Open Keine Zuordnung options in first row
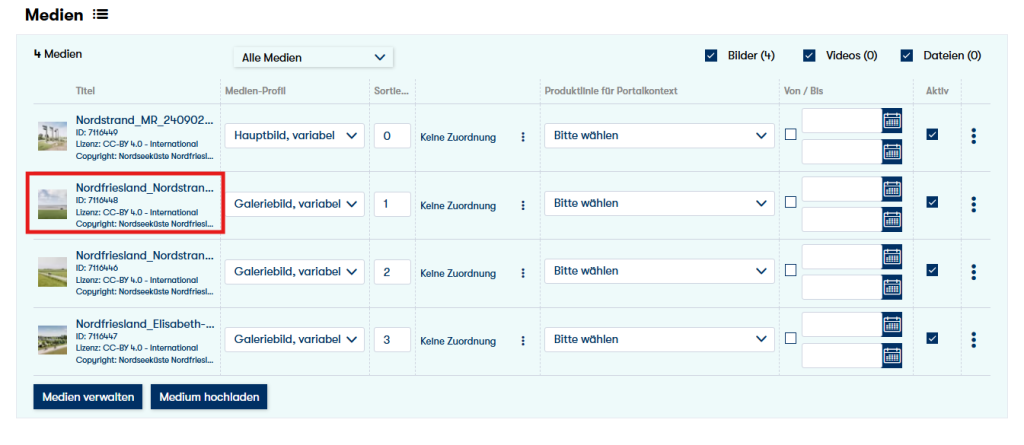The width and height of the screenshot is (1024, 445). click(x=522, y=137)
